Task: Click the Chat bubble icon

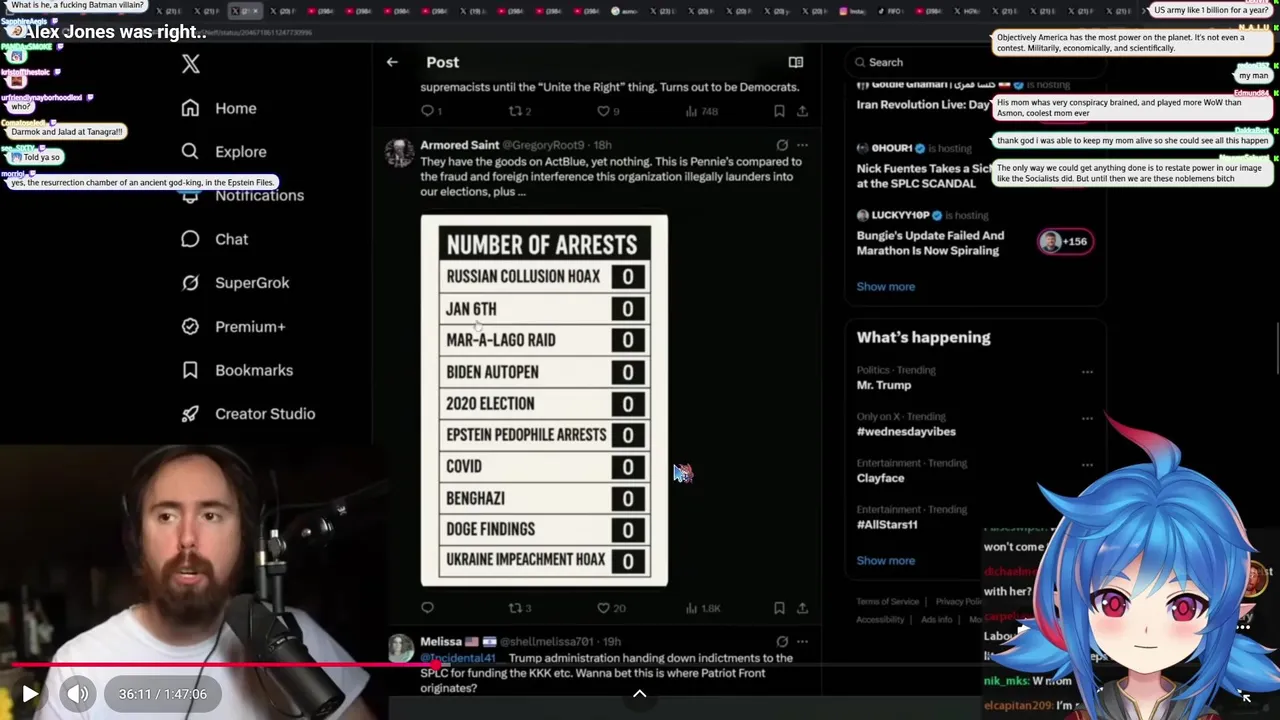Action: [190, 239]
